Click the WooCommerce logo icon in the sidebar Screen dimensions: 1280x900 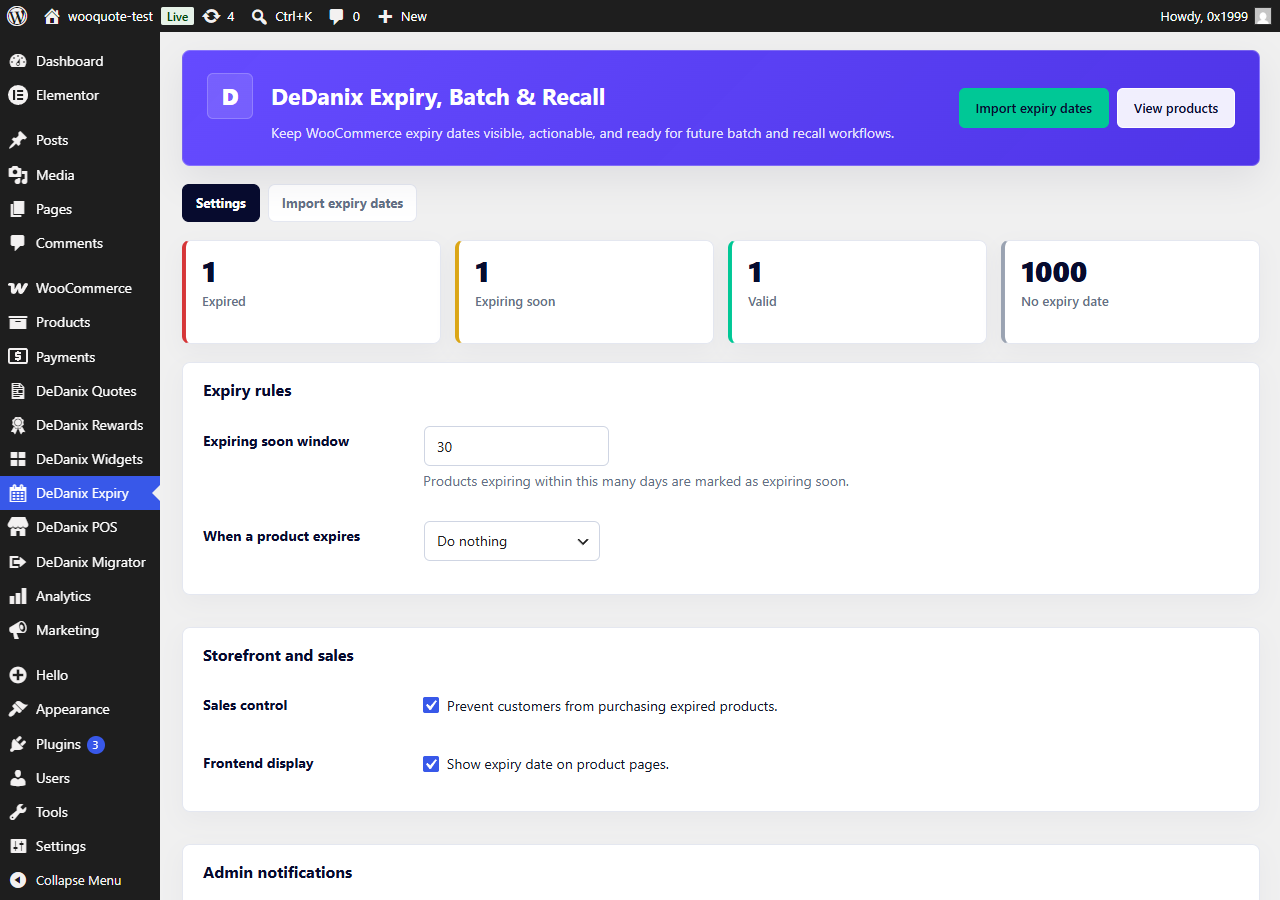[18, 288]
